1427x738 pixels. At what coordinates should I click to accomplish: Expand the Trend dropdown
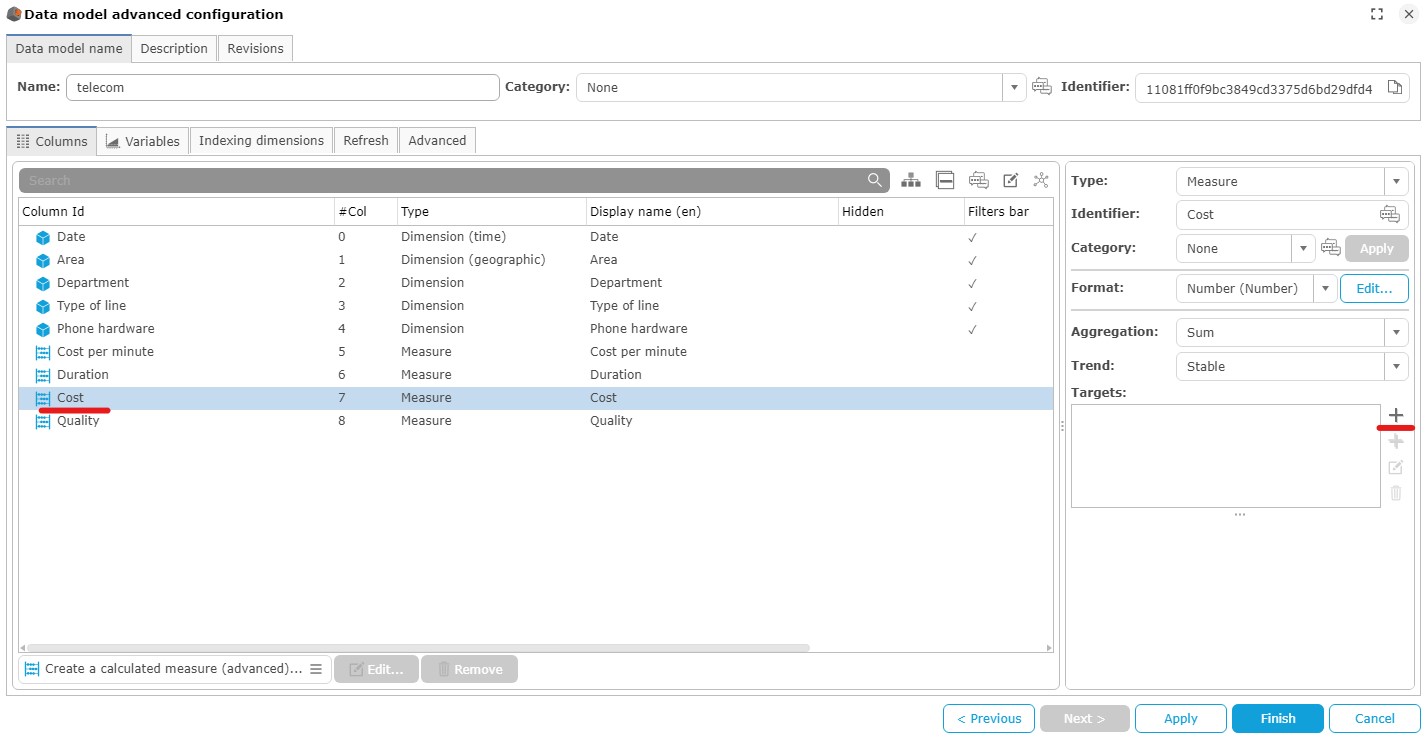1395,366
